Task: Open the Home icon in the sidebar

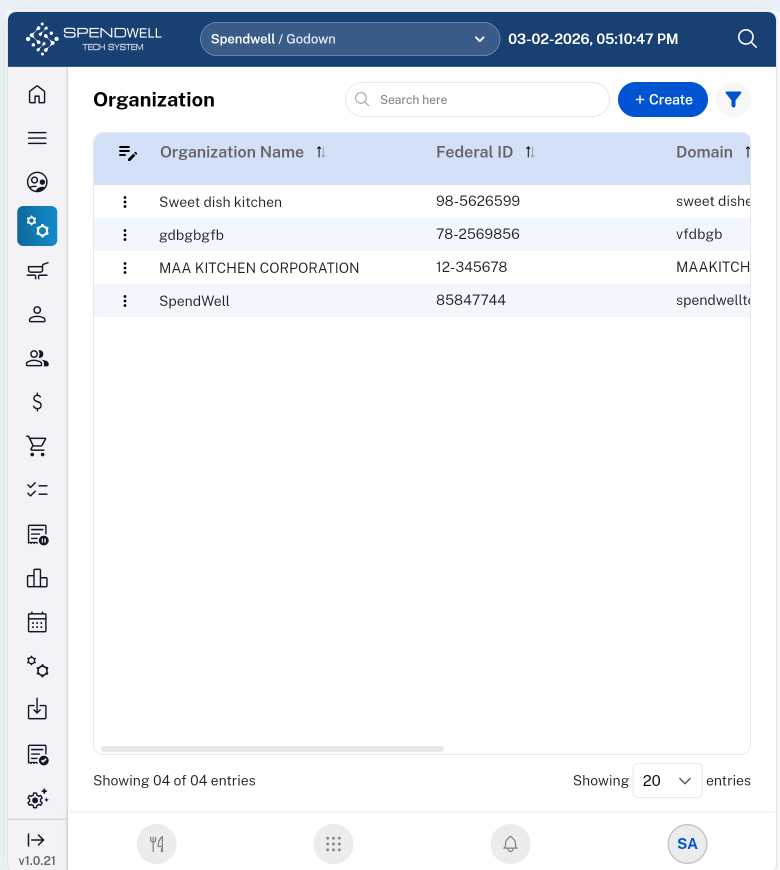Action: coord(37,94)
